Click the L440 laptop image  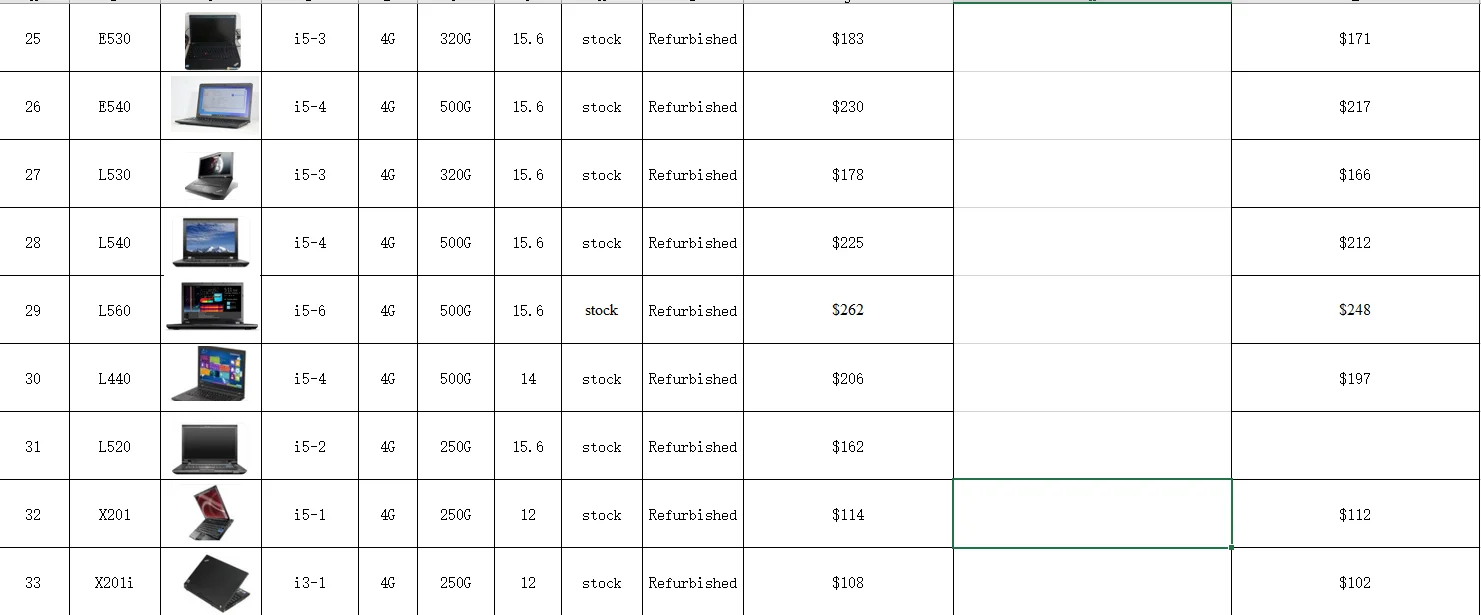click(209, 375)
